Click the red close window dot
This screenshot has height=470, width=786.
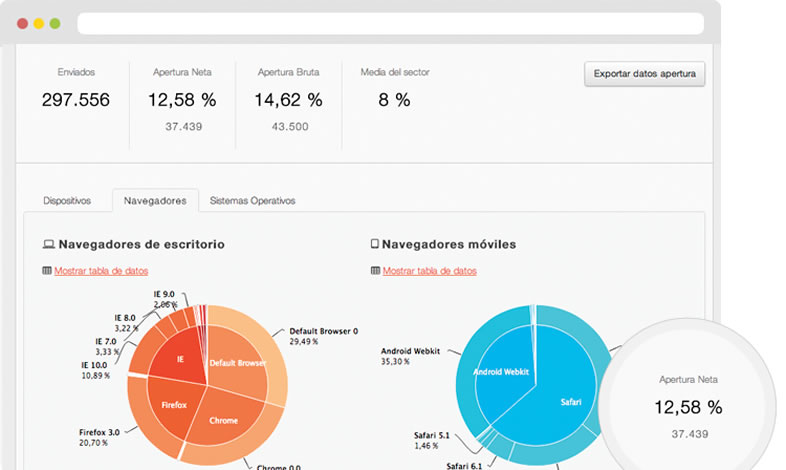coord(23,24)
